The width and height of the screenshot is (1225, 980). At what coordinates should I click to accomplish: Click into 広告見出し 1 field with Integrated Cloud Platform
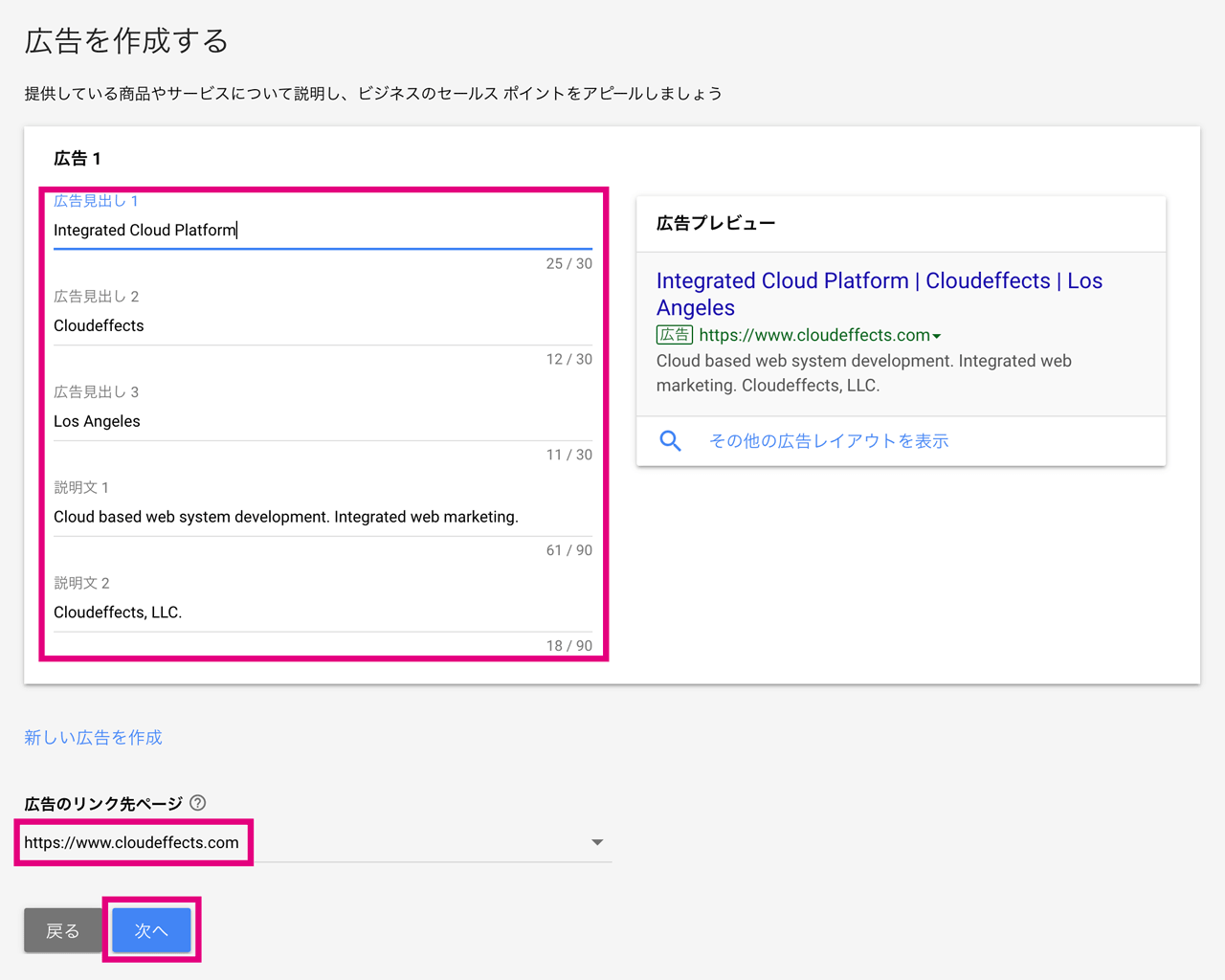click(323, 230)
